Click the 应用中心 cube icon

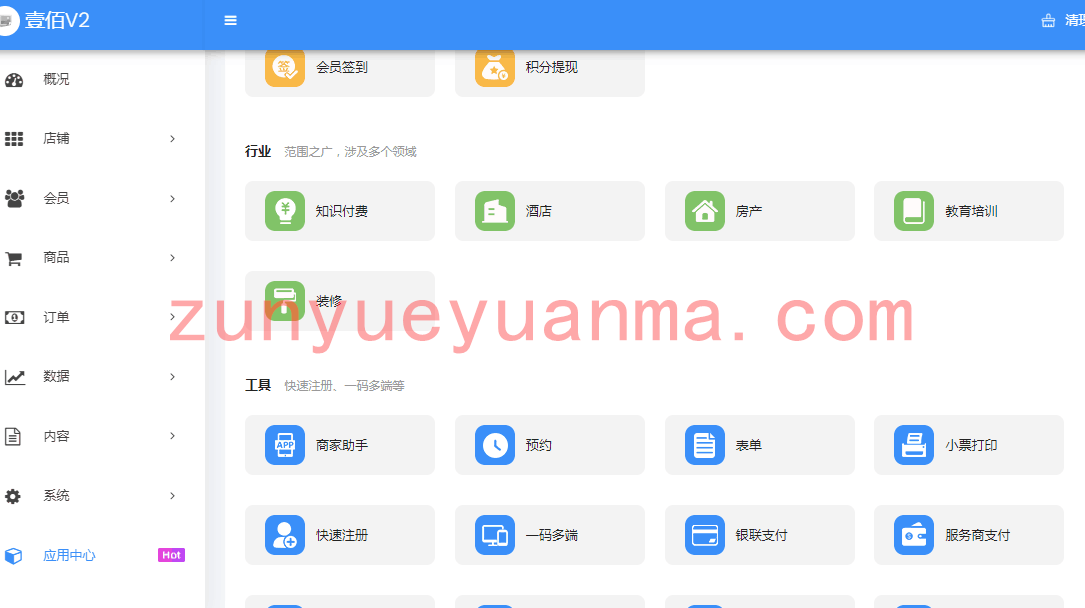coord(13,555)
